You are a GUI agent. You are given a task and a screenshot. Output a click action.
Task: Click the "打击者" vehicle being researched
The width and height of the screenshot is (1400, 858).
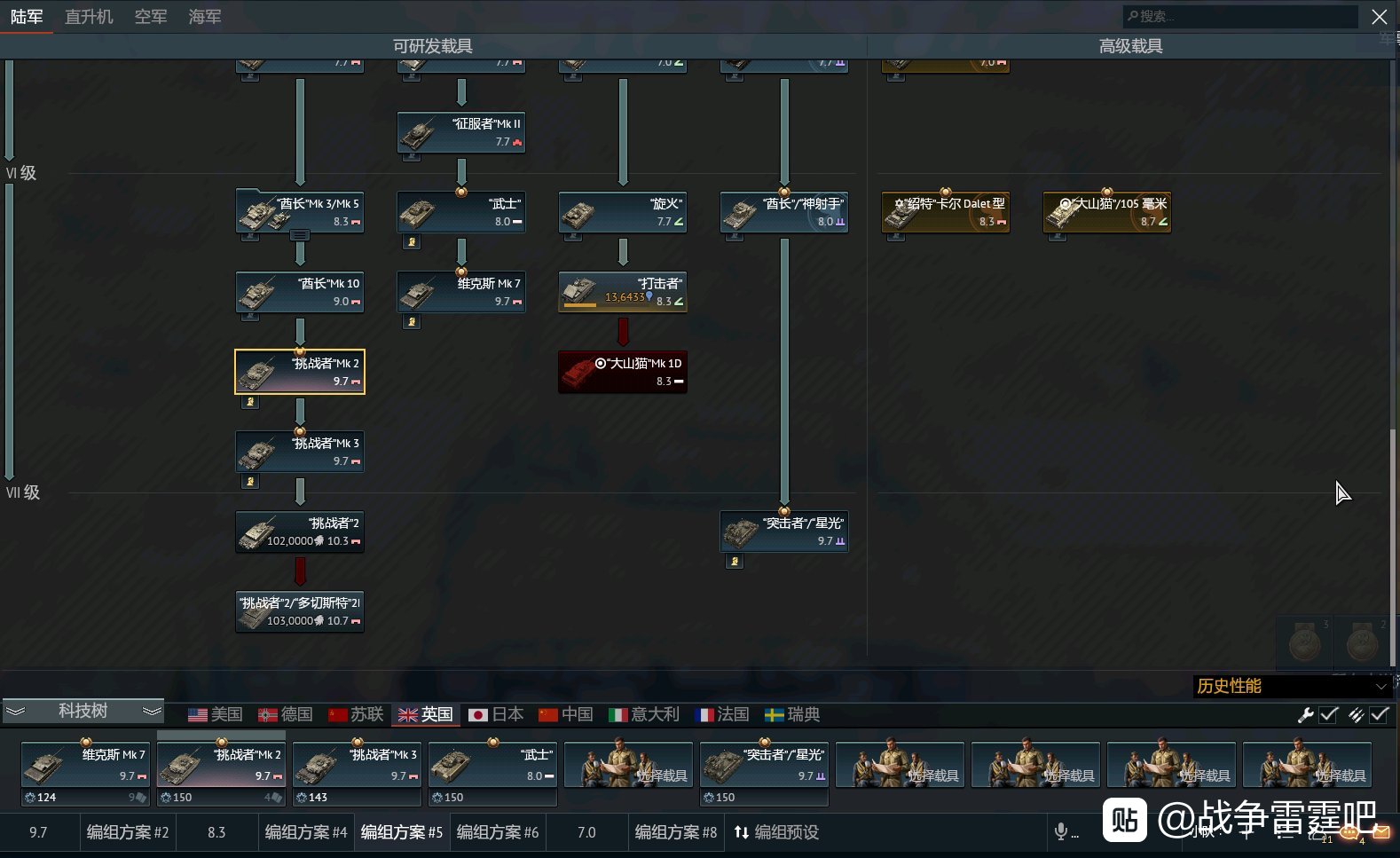point(623,292)
